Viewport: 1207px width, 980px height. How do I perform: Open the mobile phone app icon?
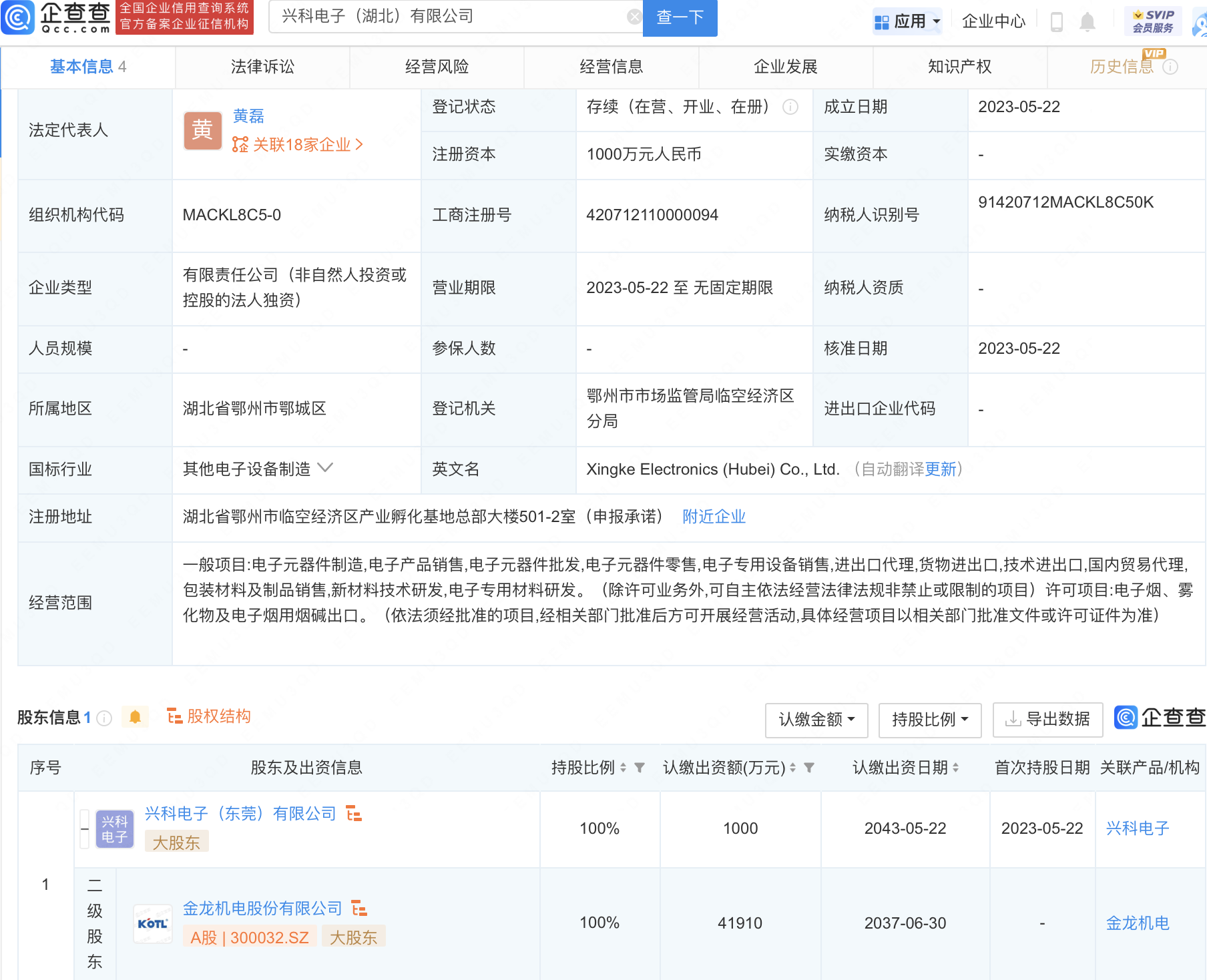pyautogui.click(x=1056, y=21)
